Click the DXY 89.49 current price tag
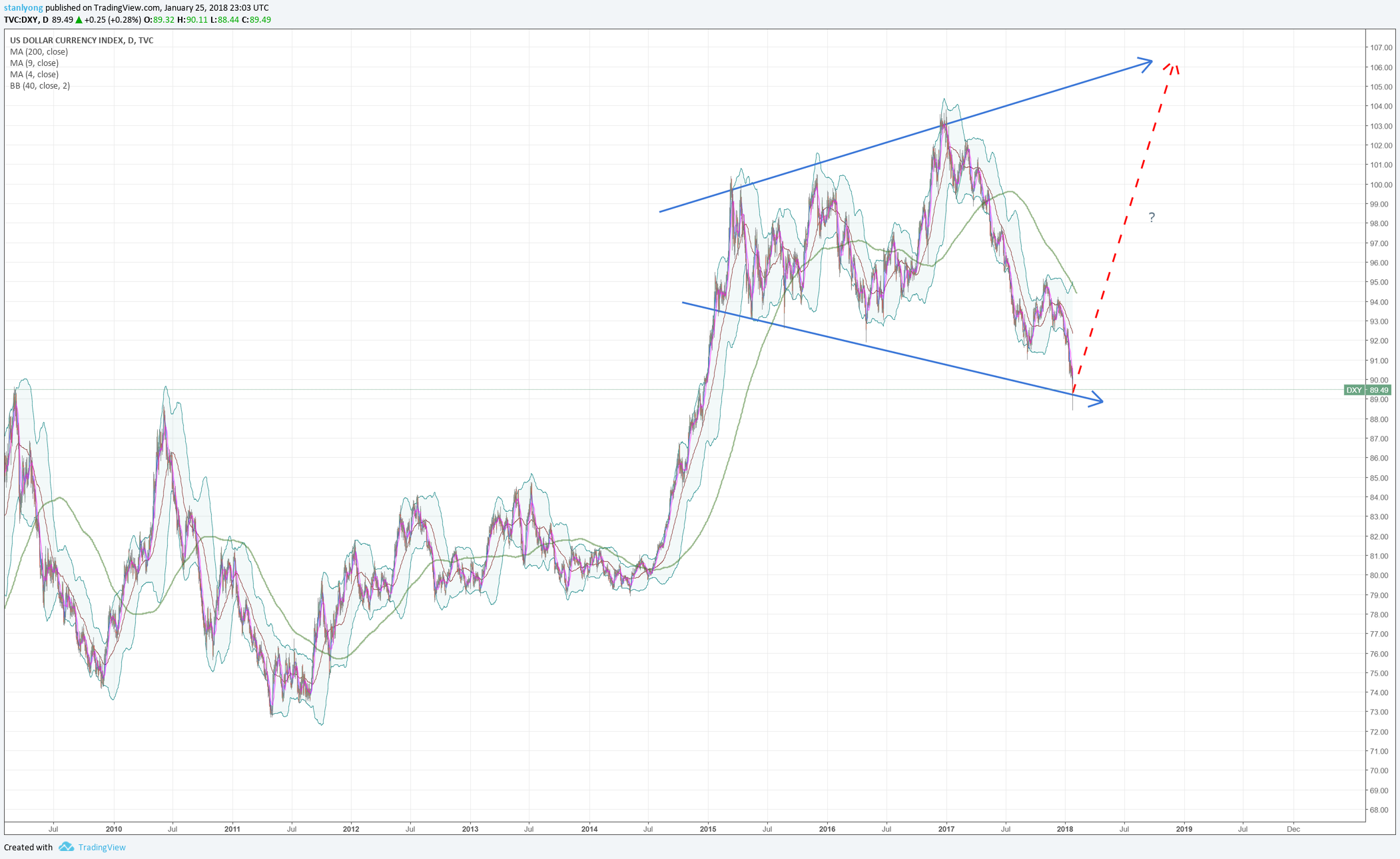This screenshot has width=1400, height=859. [x=1367, y=390]
